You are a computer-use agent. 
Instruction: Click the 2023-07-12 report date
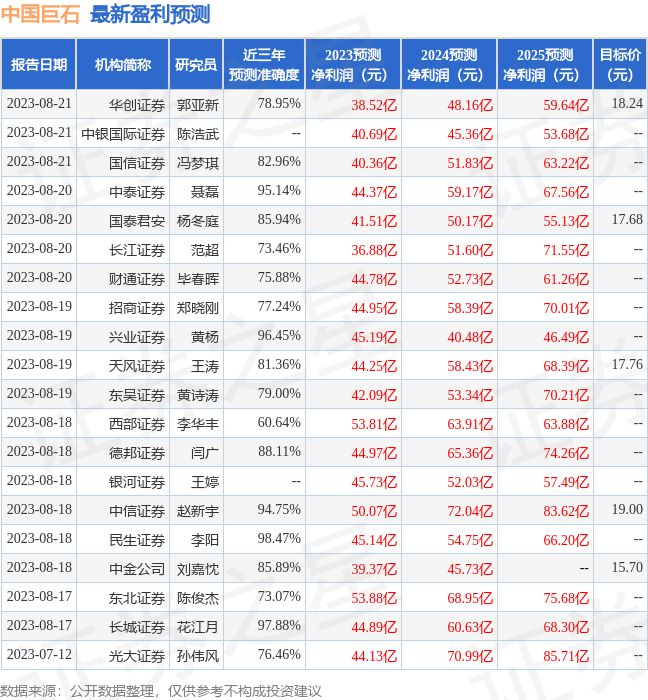pyautogui.click(x=39, y=654)
